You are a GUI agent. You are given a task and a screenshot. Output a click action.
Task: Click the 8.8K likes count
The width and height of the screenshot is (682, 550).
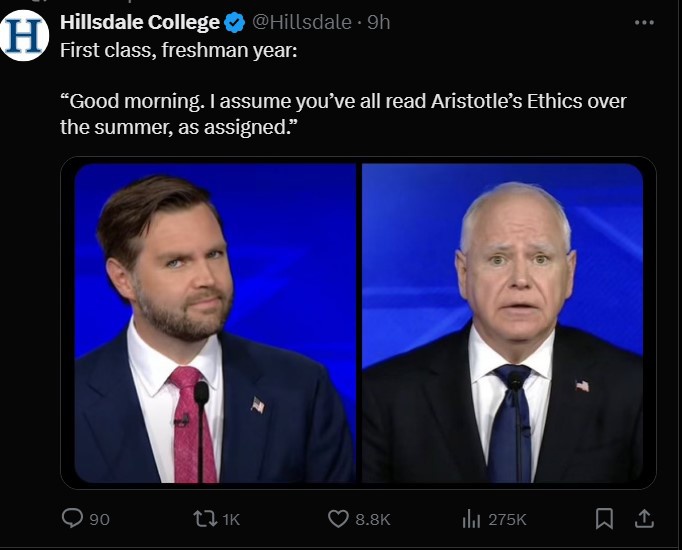click(x=372, y=519)
